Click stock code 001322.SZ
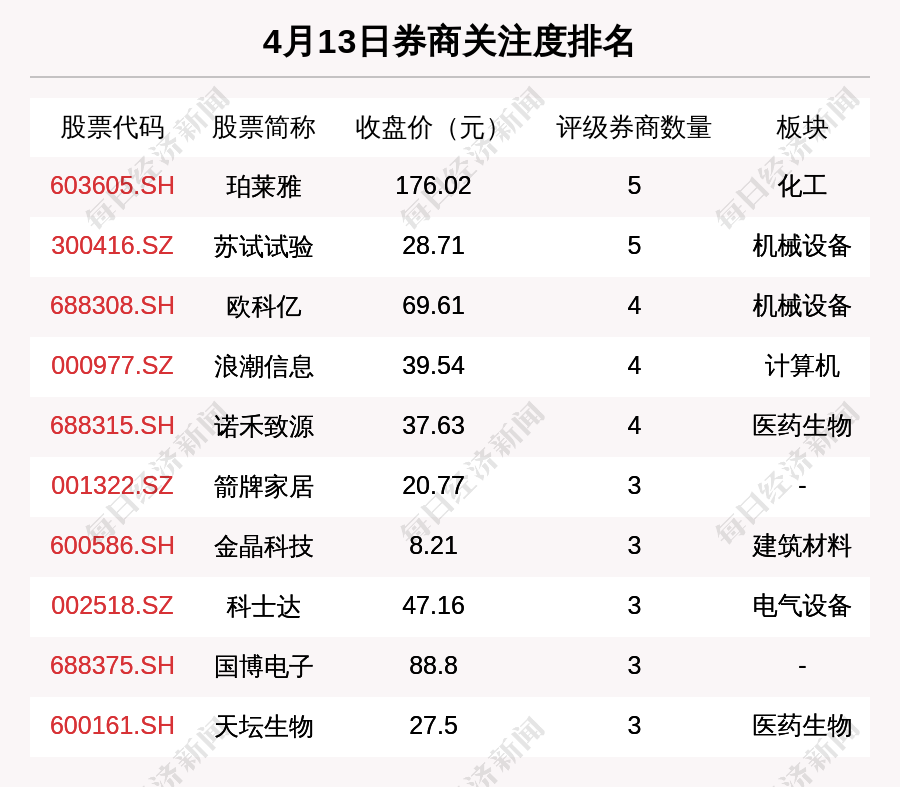The image size is (900, 787). pyautogui.click(x=112, y=486)
